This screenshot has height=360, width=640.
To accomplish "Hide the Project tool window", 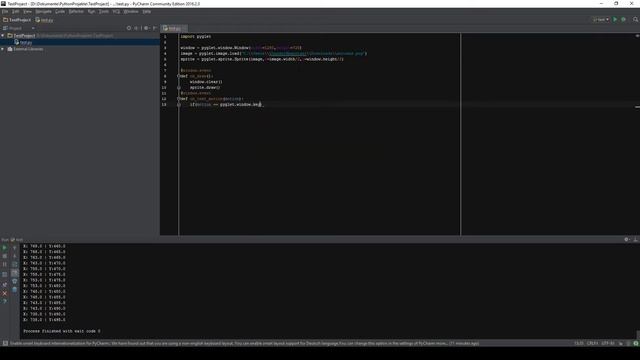I will coord(155,28).
